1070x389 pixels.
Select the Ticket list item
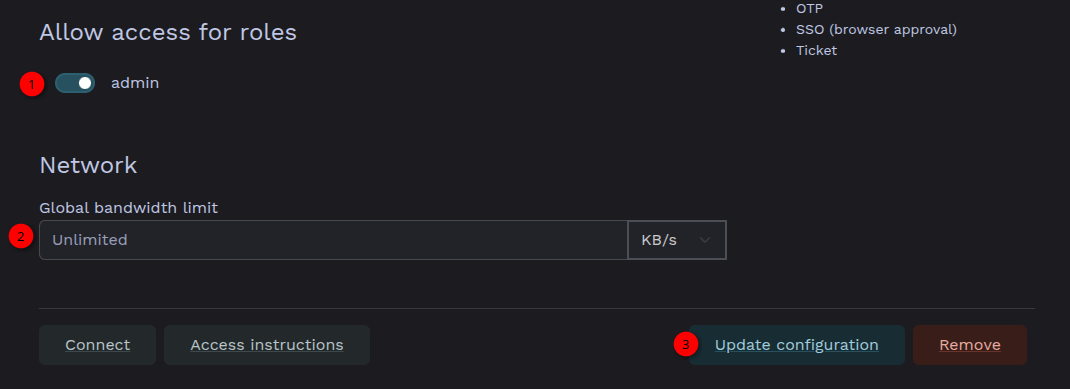coord(816,51)
